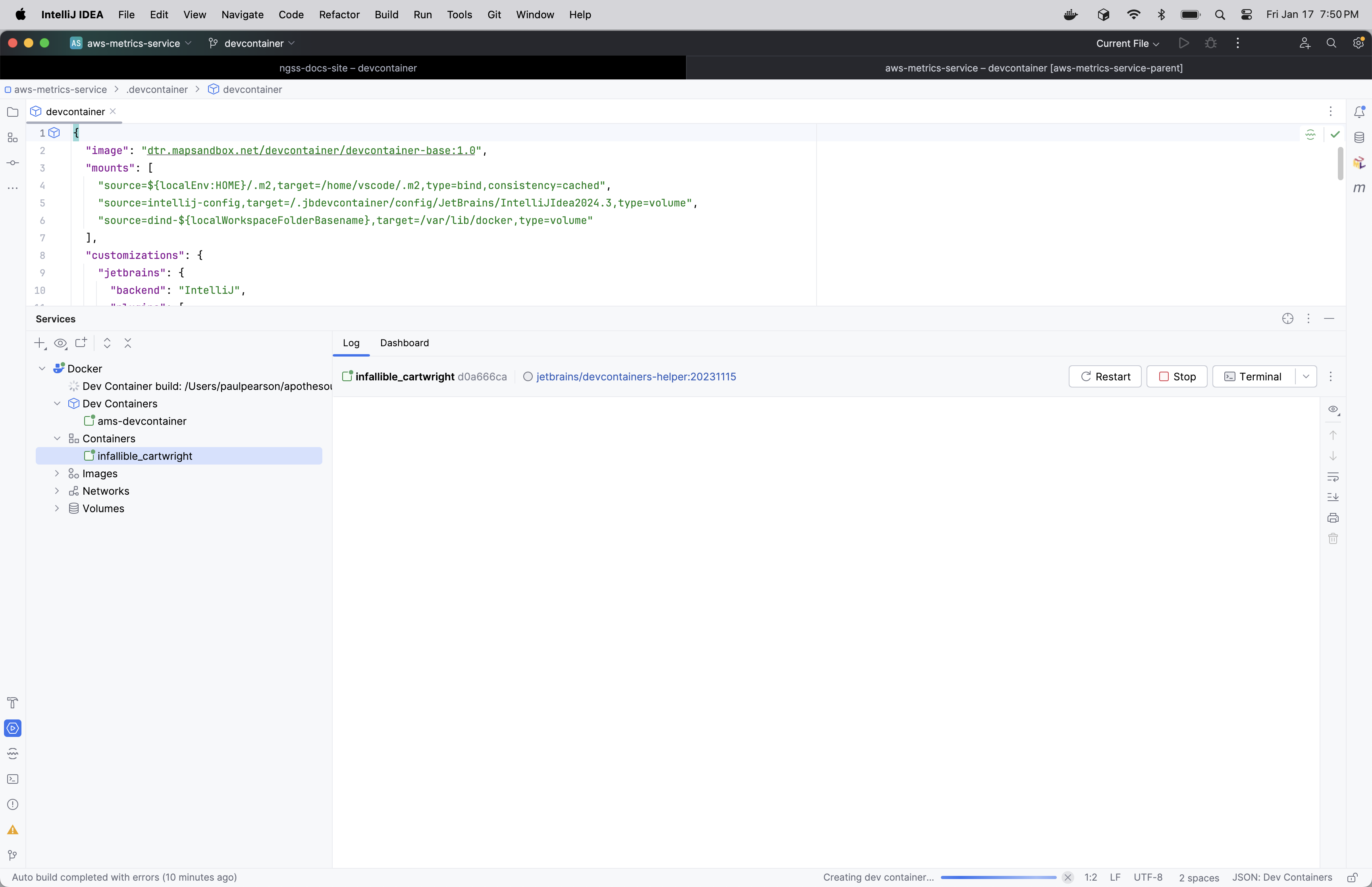1372x887 pixels.
Task: Click the Add Service plus icon
Action: tap(39, 343)
